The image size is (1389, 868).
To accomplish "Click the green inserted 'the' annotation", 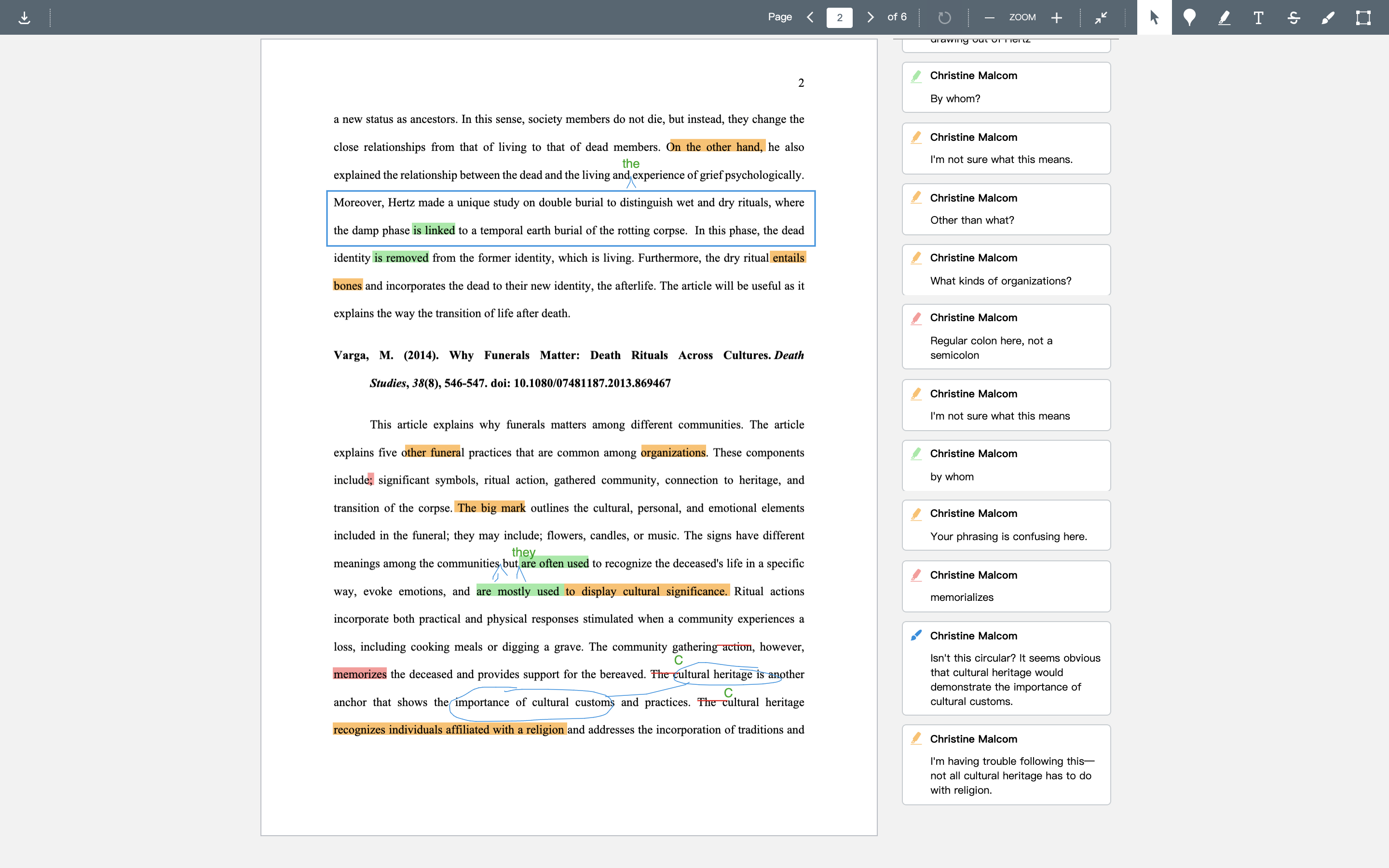I will coord(631,163).
